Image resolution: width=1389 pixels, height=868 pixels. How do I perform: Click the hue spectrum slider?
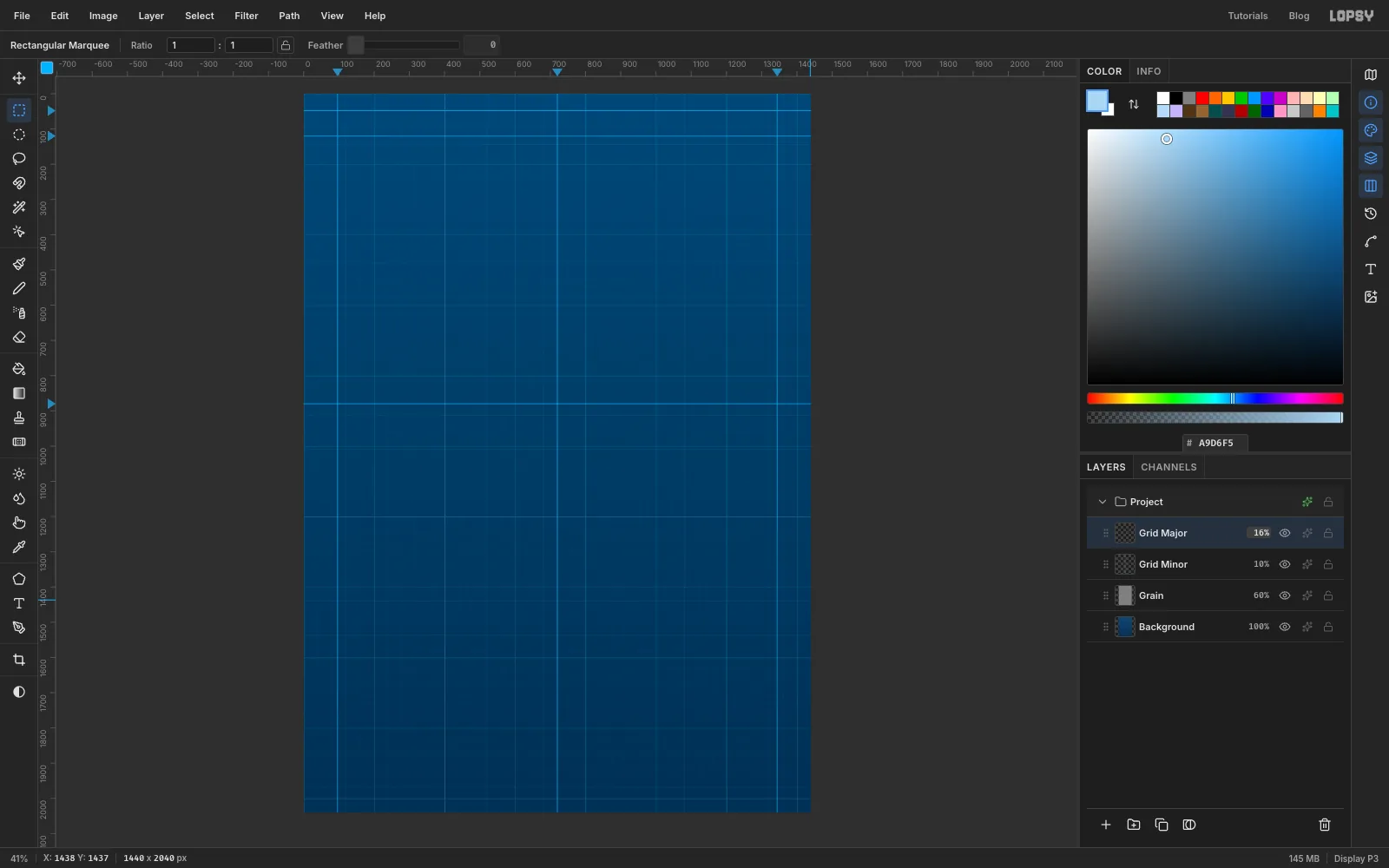1215,398
